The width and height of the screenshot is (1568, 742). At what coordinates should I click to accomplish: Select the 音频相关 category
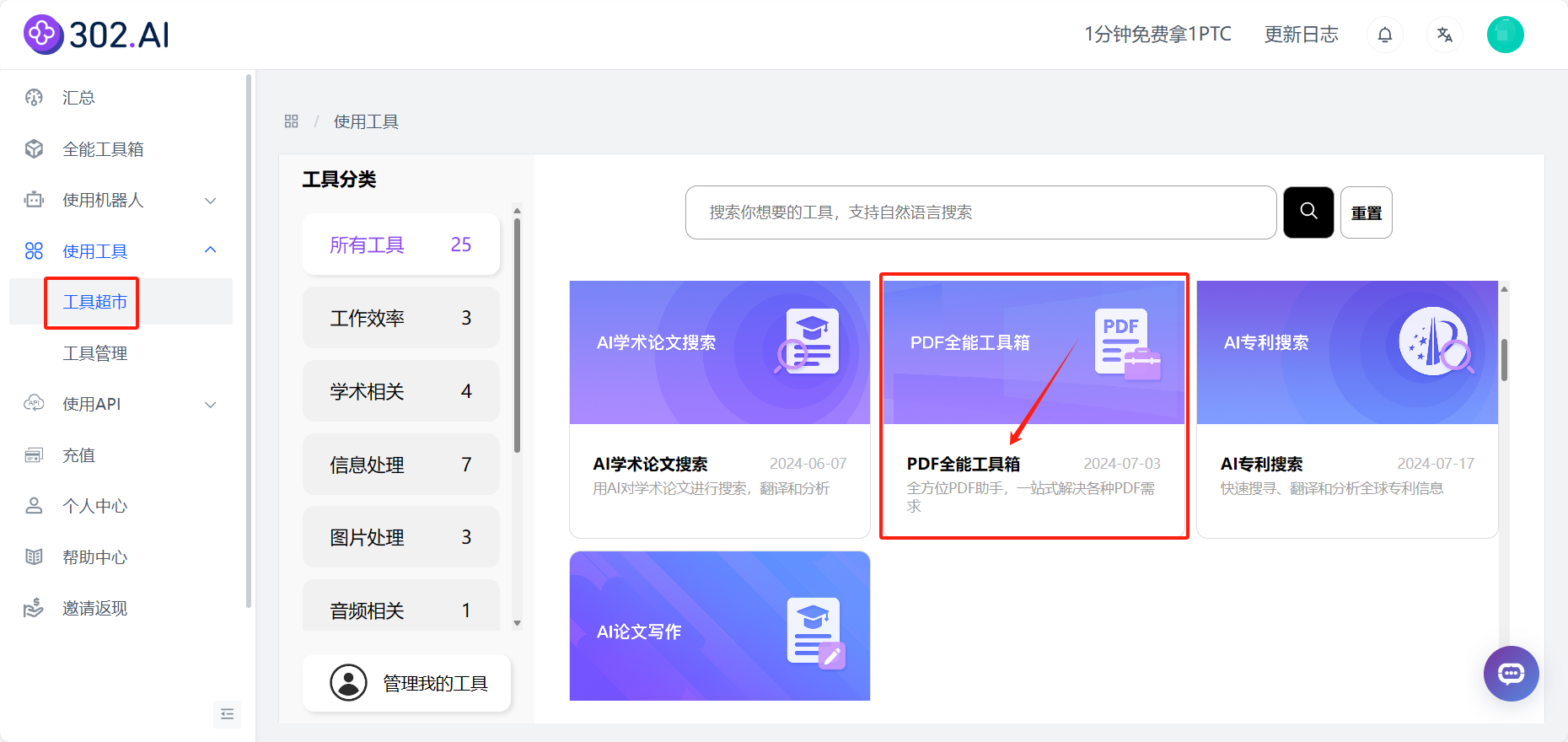(x=401, y=605)
